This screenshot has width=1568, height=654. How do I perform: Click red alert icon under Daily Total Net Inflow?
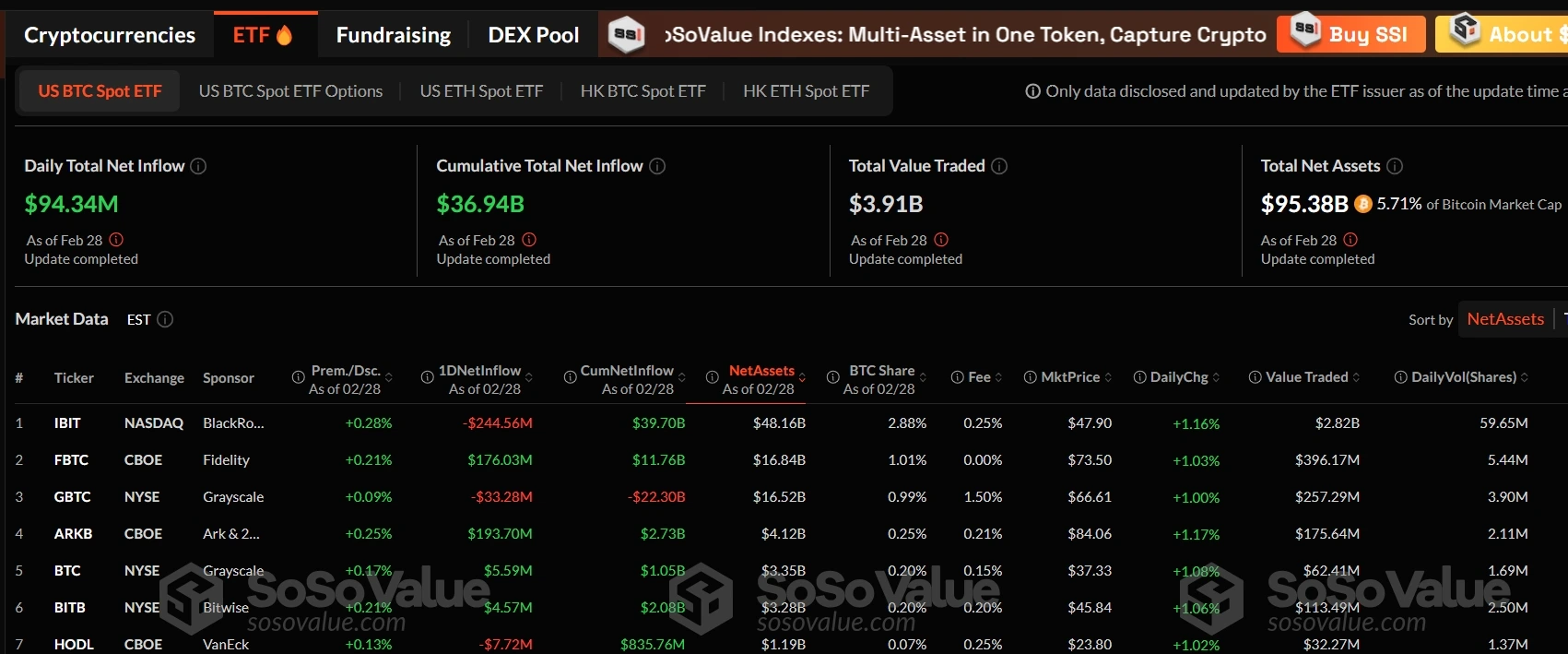coord(116,240)
